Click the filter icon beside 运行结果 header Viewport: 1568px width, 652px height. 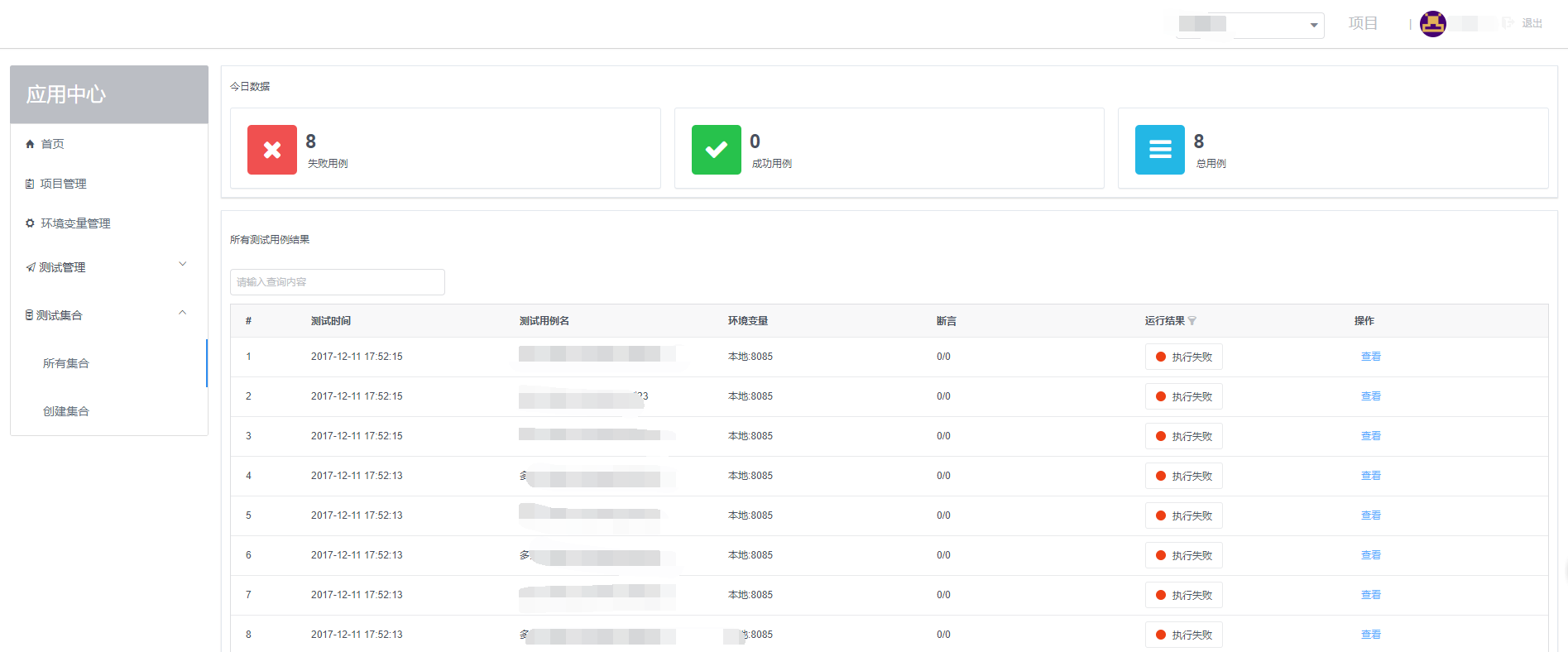click(1192, 321)
